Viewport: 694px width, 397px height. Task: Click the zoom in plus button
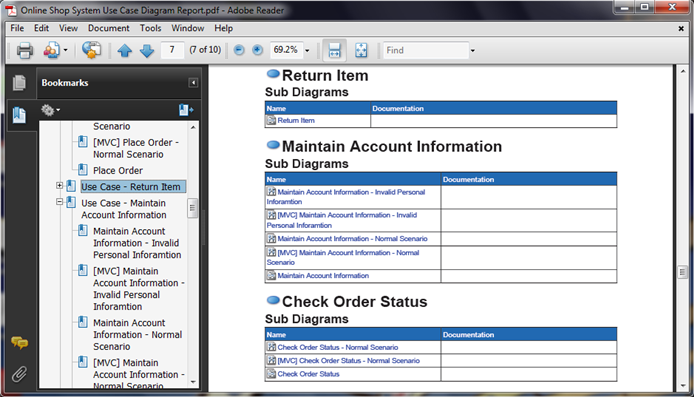click(x=257, y=50)
